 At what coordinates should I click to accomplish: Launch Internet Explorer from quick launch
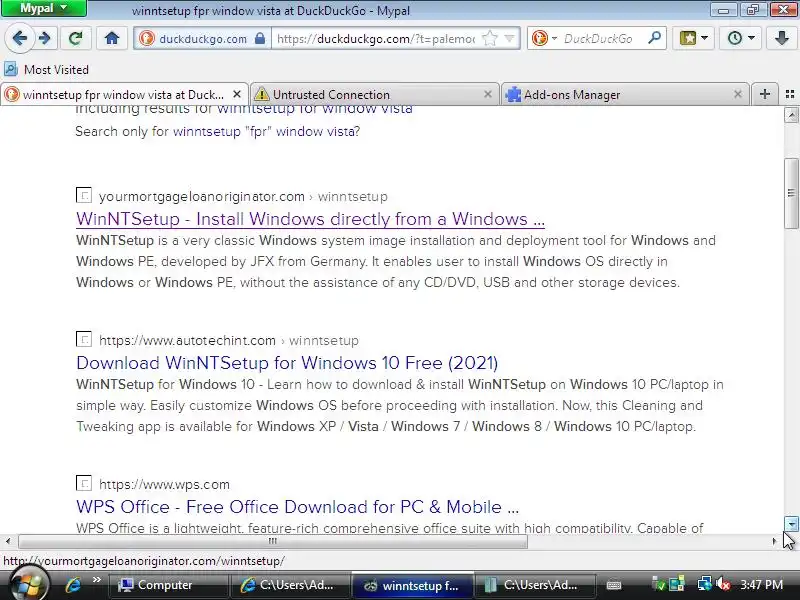(x=73, y=585)
